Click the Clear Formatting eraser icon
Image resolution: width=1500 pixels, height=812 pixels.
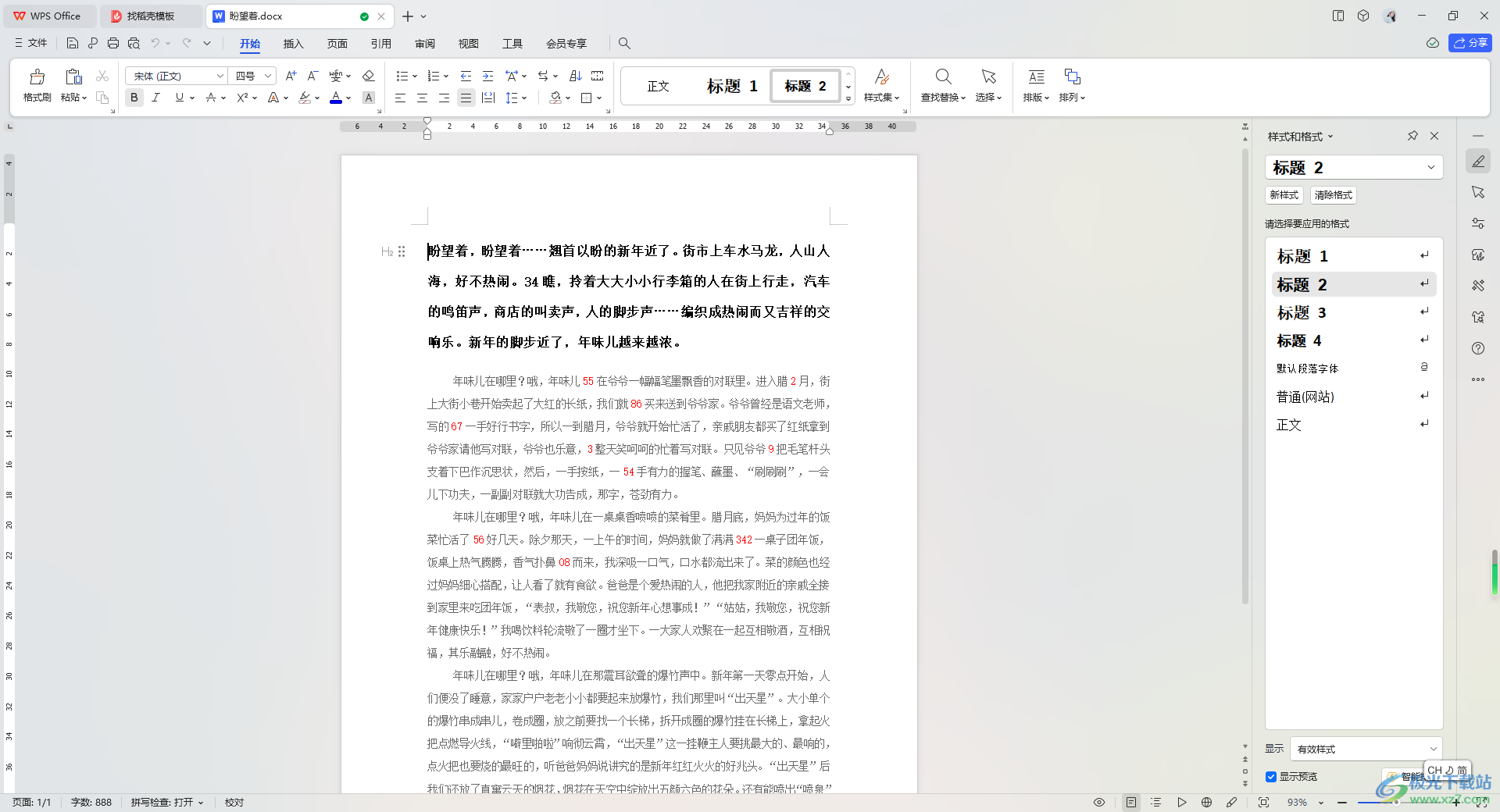tap(369, 76)
